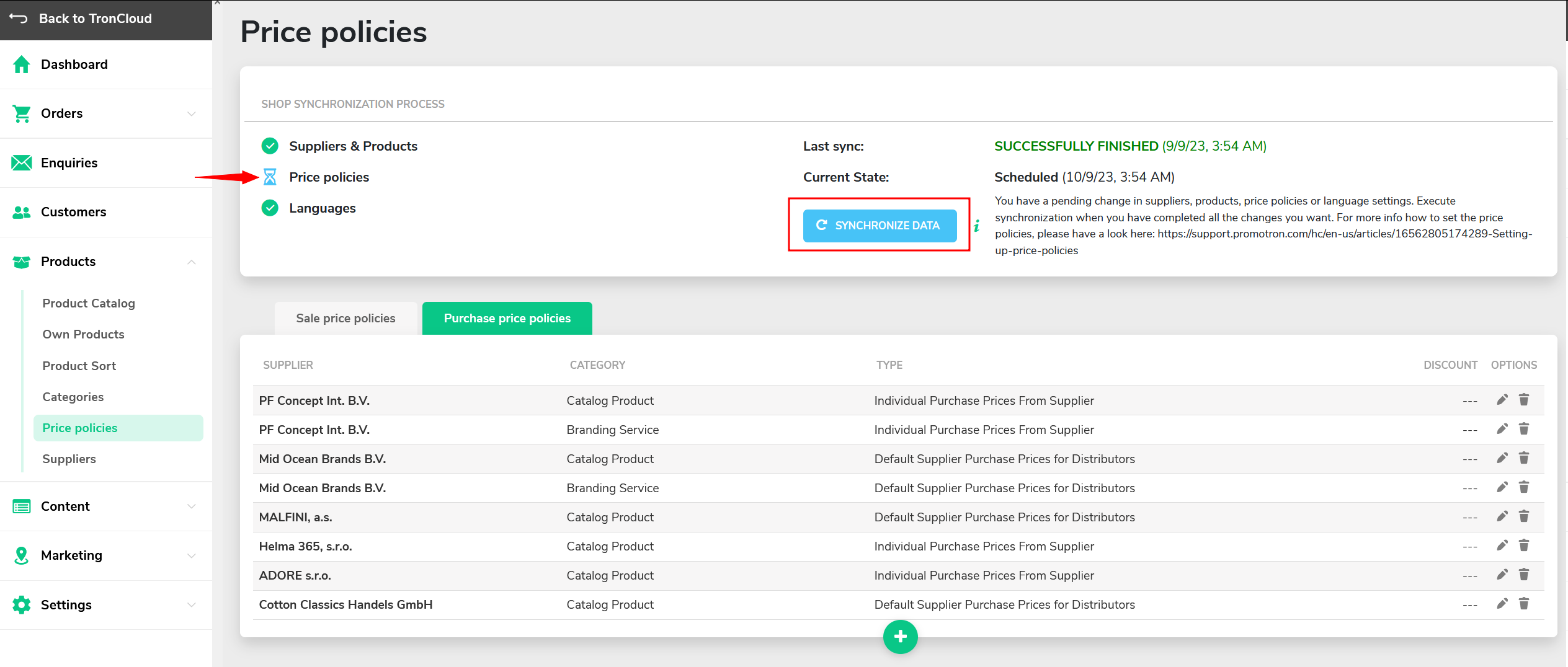This screenshot has height=667, width=1568.
Task: Click the Customers people icon
Action: [x=22, y=212]
